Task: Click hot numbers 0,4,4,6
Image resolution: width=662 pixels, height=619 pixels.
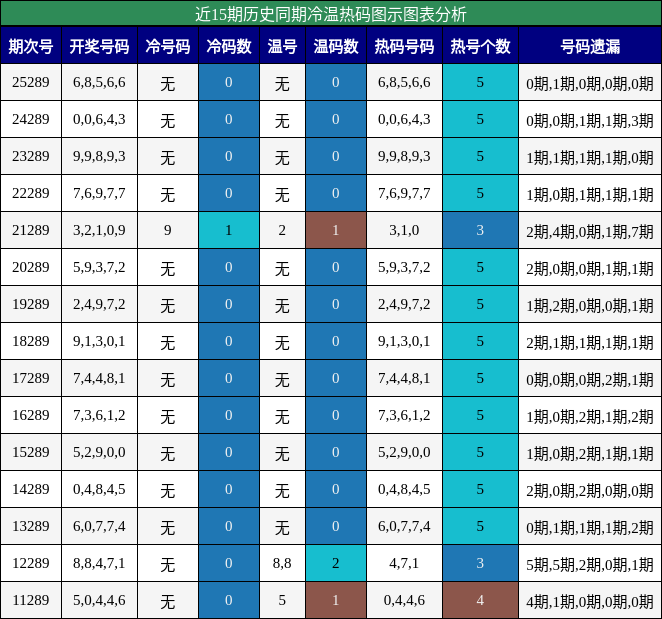Action: (404, 600)
